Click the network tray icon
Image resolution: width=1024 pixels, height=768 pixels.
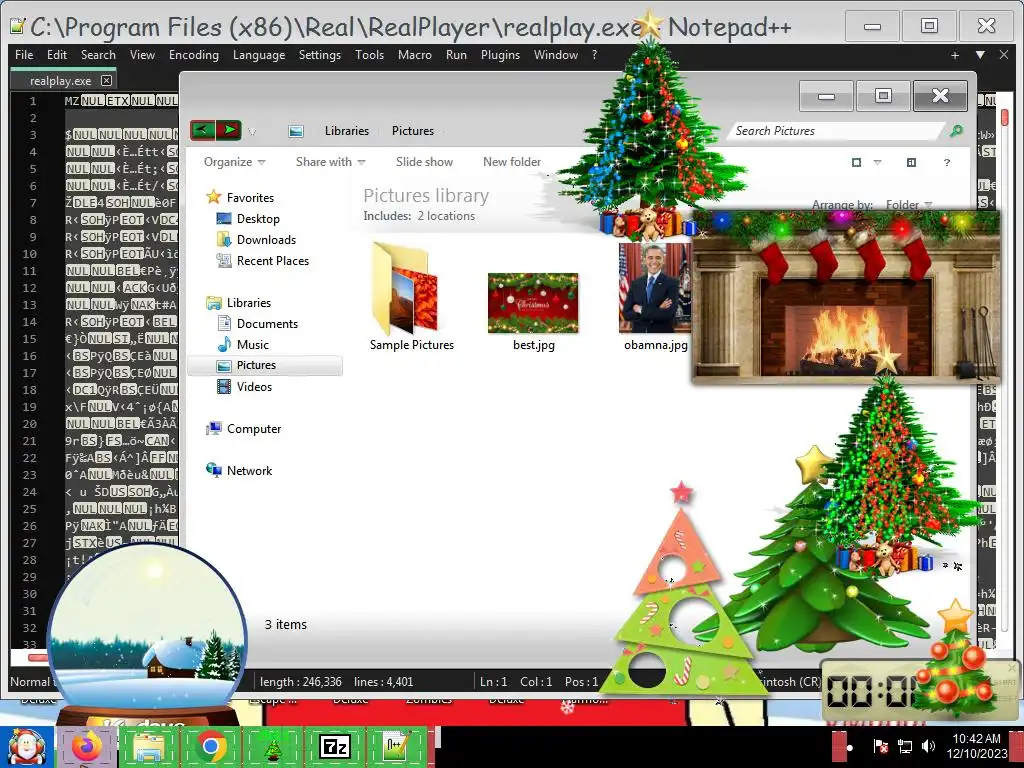[x=904, y=746]
